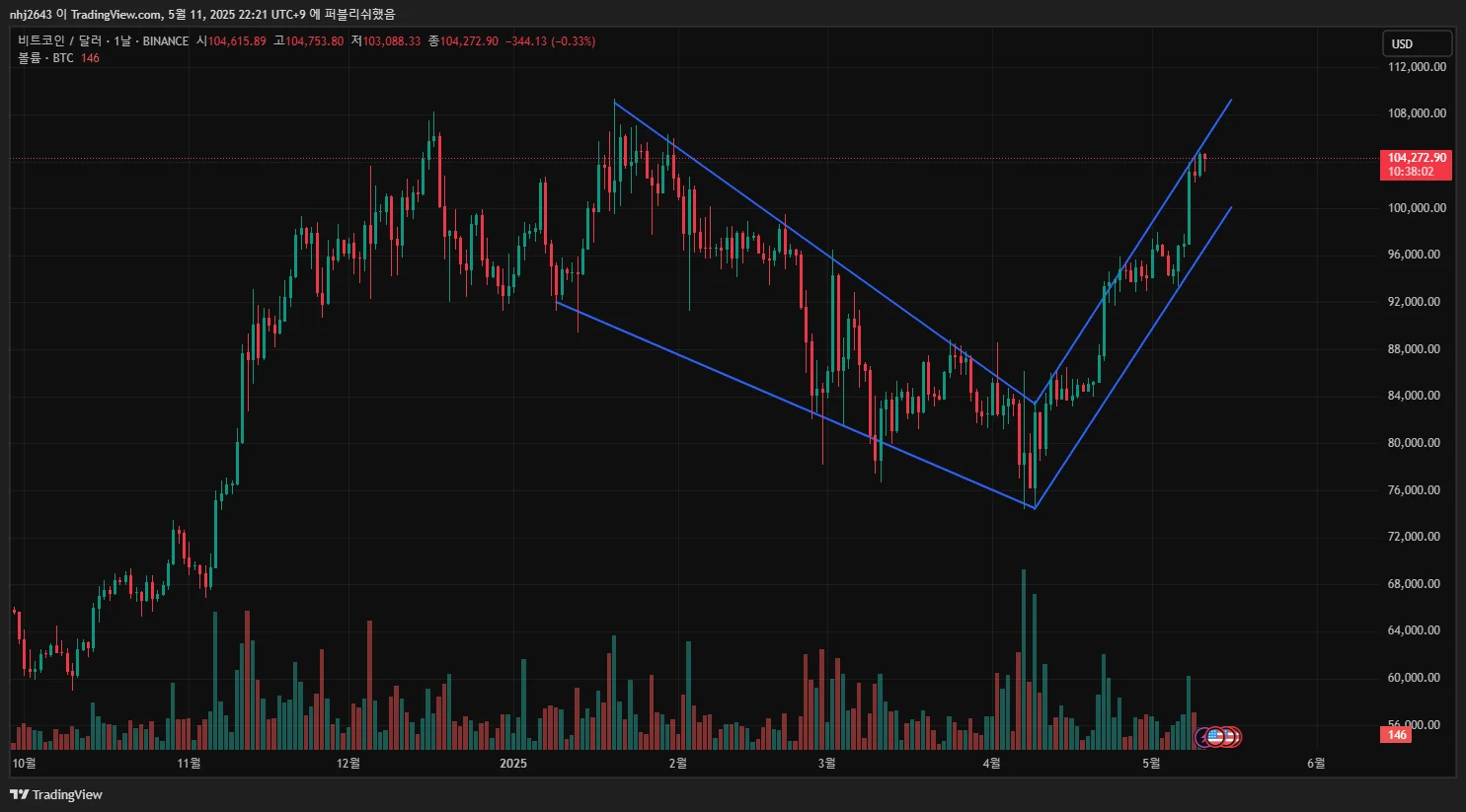1466x812 pixels.
Task: Click the low value 103,088.33
Action: 392,41
